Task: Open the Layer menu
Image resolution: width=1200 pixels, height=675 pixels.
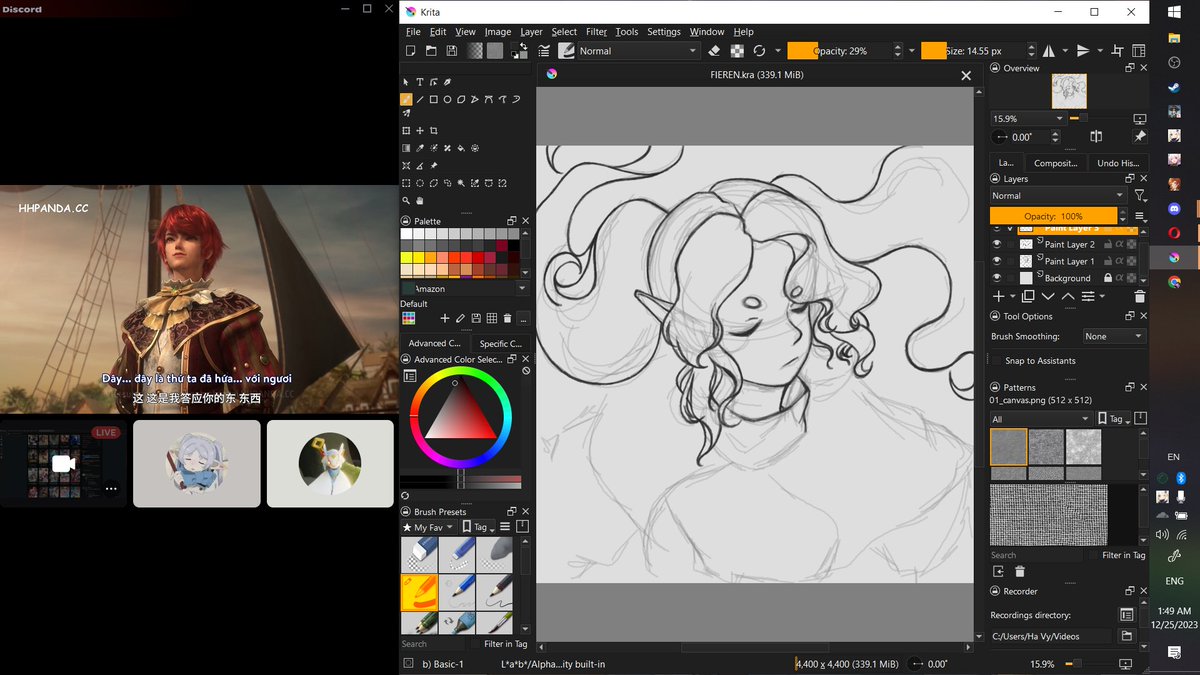Action: [x=531, y=32]
